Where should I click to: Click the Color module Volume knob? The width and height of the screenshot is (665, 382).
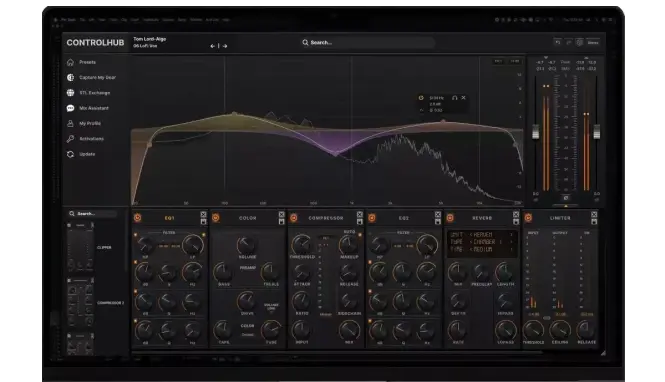coord(247,245)
